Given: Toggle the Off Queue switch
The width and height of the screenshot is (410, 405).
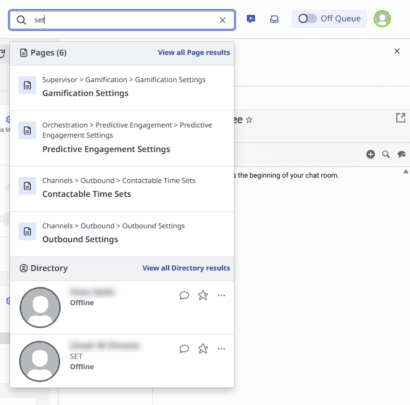Looking at the screenshot, I should pyautogui.click(x=307, y=19).
